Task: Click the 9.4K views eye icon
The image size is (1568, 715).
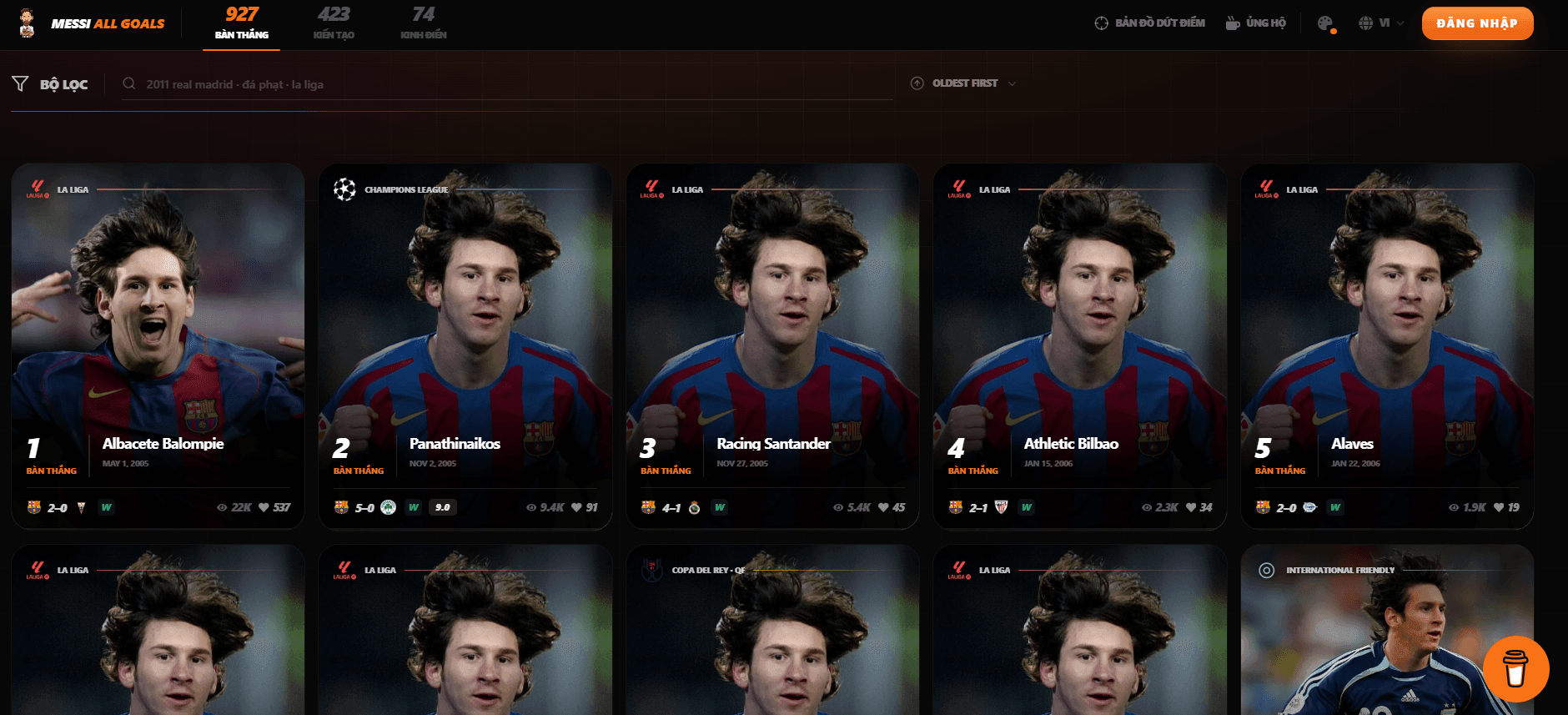Action: pos(531,507)
